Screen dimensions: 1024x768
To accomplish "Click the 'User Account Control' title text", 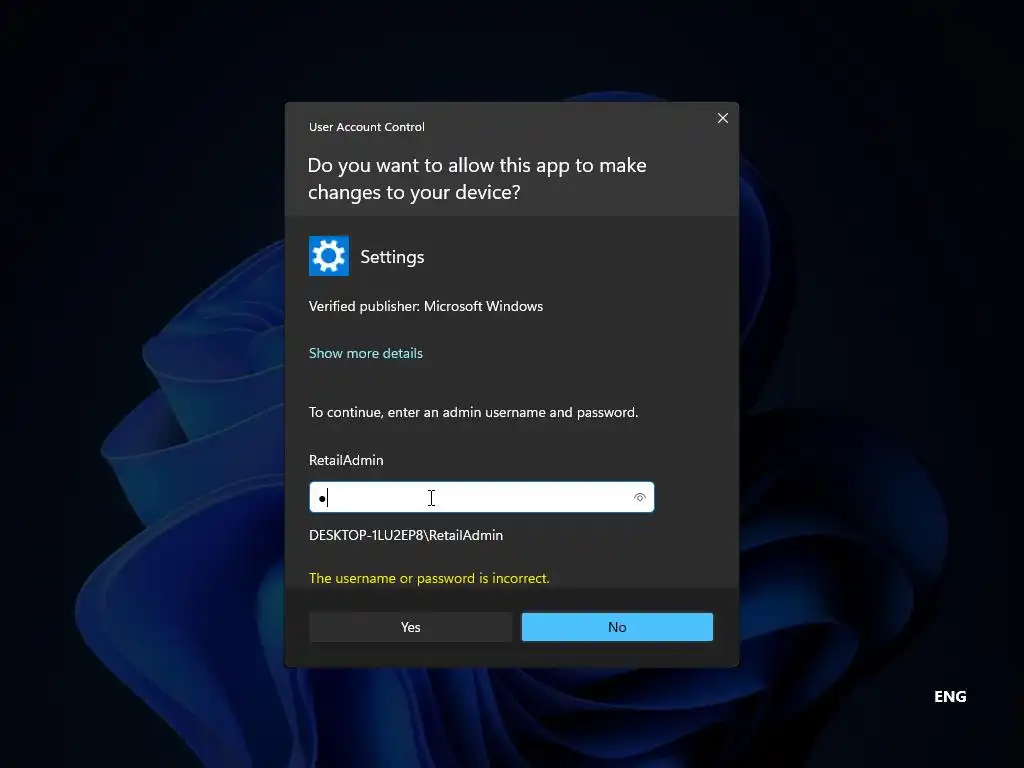I will click(366, 127).
